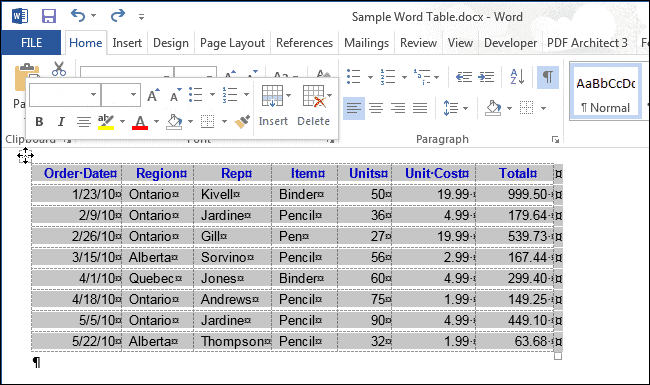Click the Increase Indent icon
The width and height of the screenshot is (650, 385).
tap(486, 77)
